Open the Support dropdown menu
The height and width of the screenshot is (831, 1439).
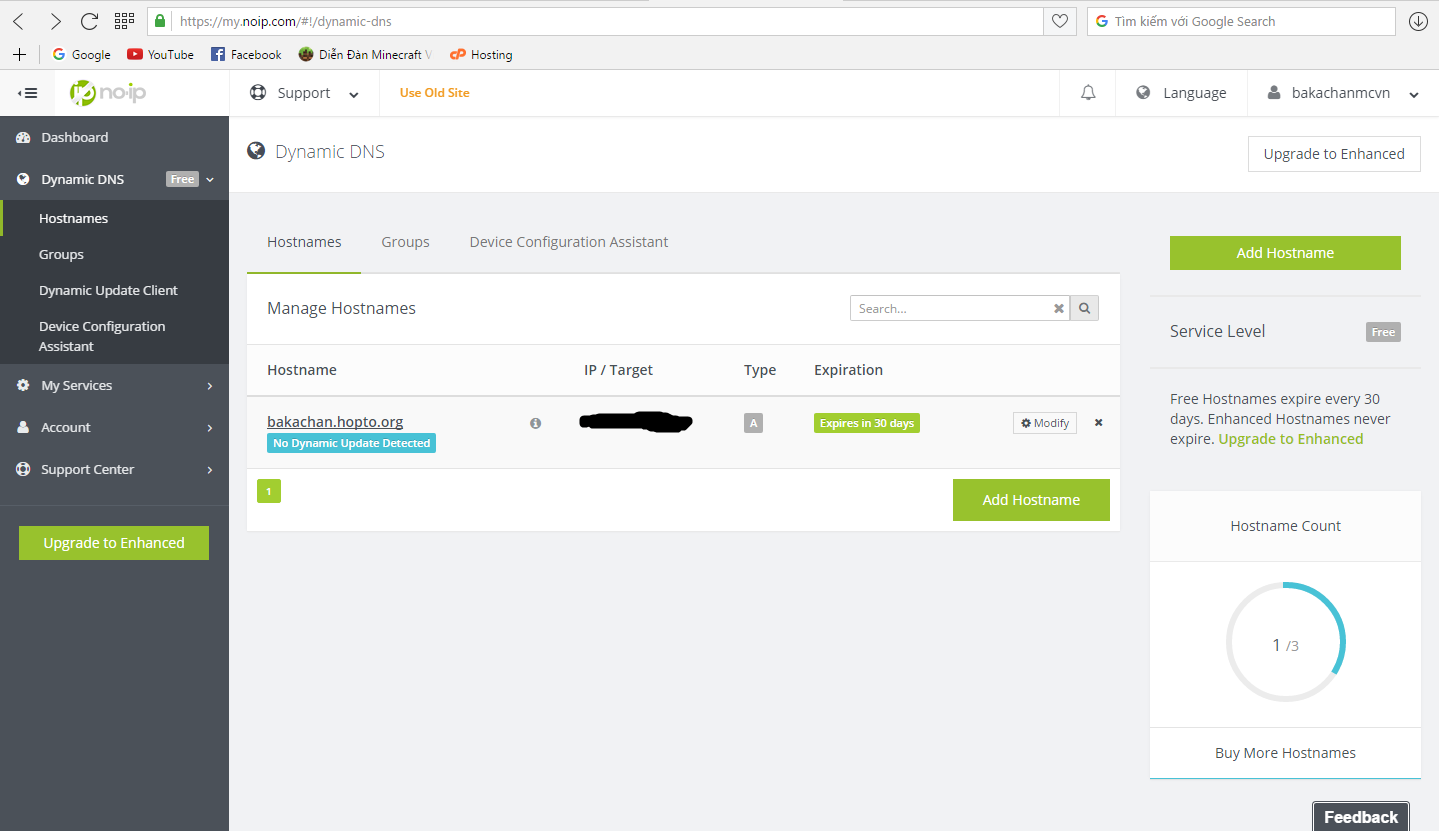pos(304,93)
